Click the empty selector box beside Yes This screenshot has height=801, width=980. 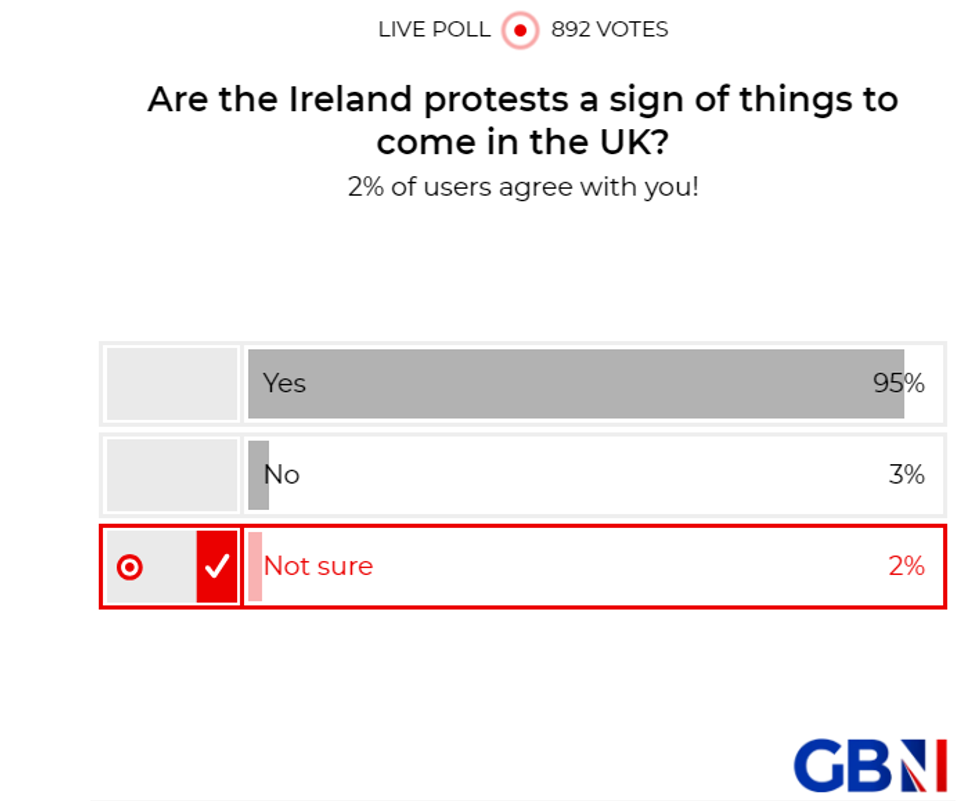pos(170,383)
